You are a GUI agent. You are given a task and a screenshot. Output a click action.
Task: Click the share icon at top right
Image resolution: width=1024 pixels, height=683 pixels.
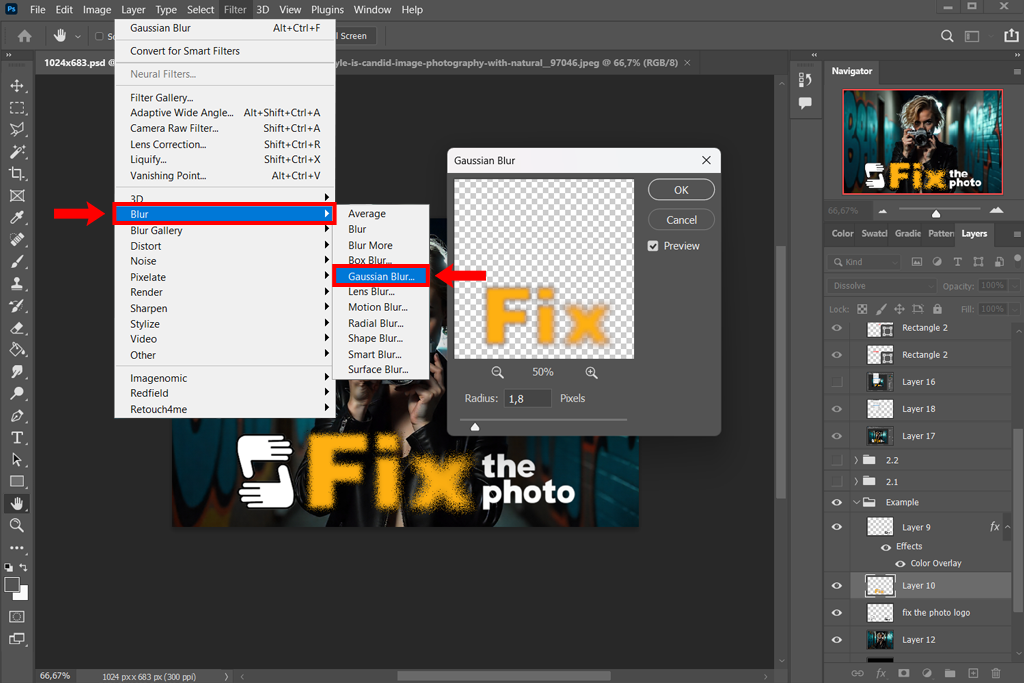click(x=1011, y=35)
